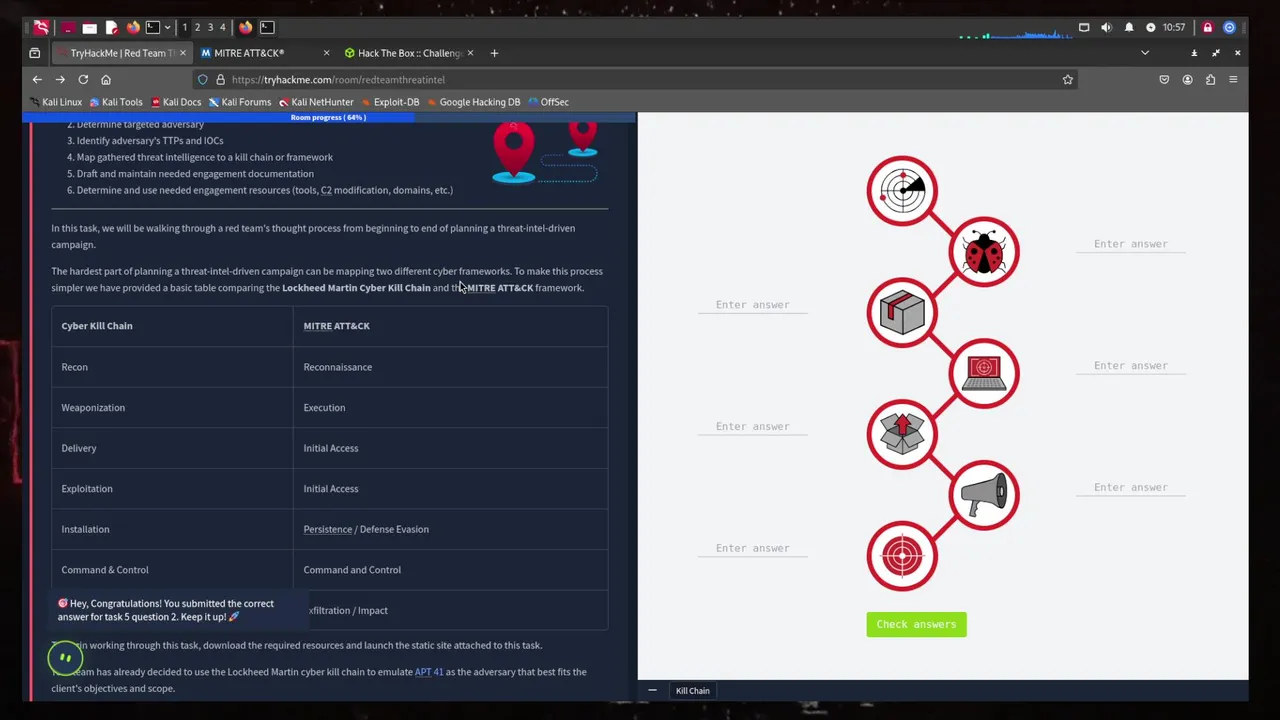Follow the APT 41 link
Screen dimensions: 1280x720
429,672
